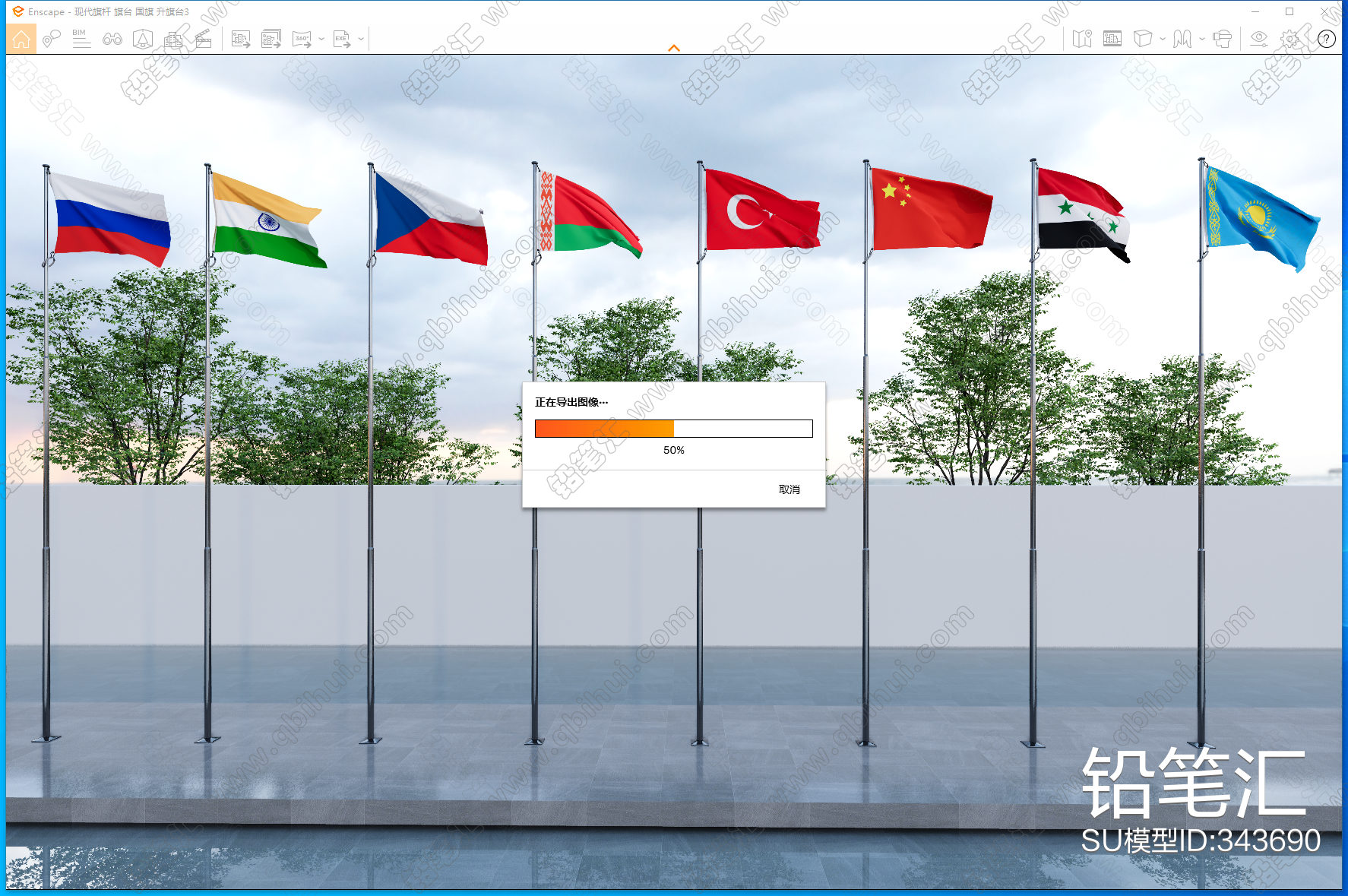Click the Turkish flag in the viewport
Screen dimensions: 1348x896
click(x=762, y=211)
